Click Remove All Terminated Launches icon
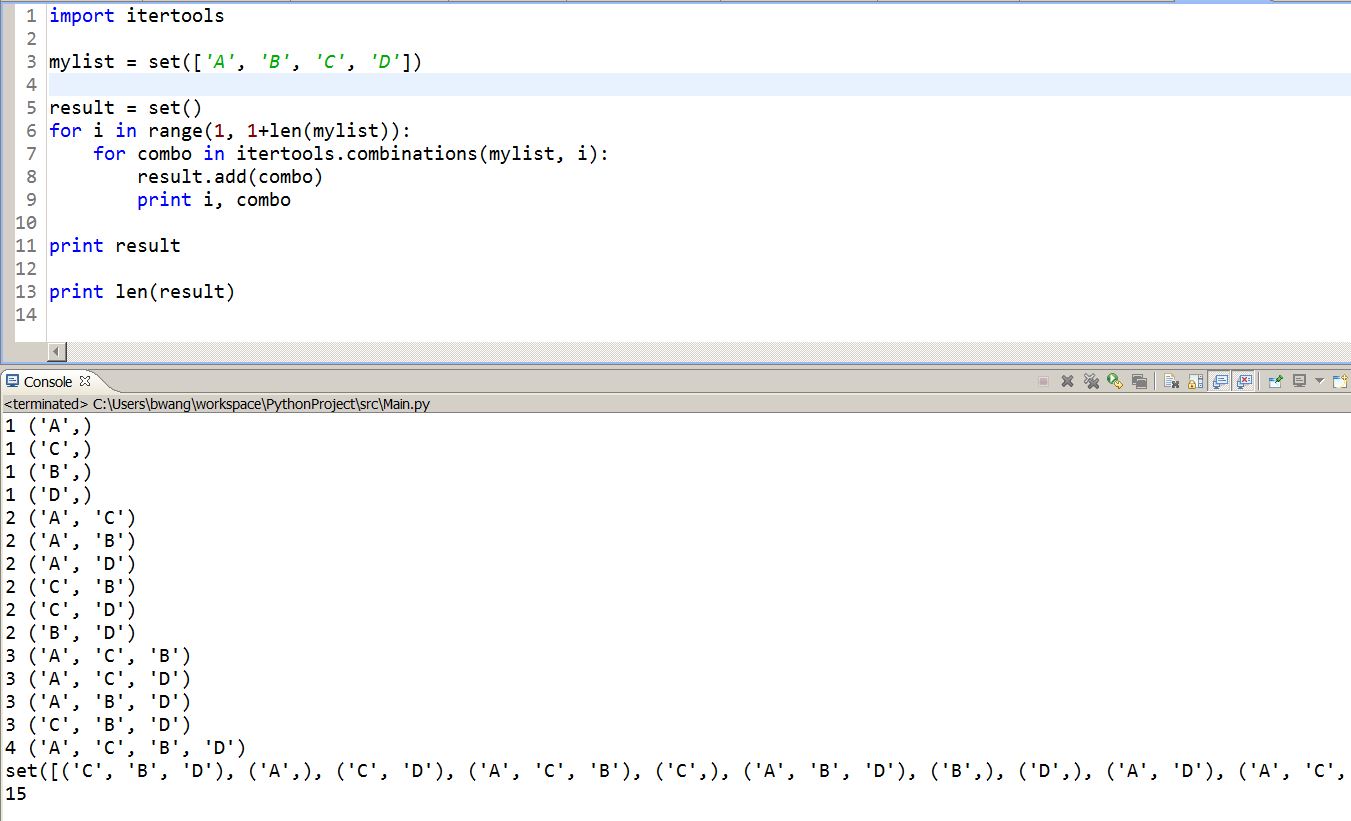This screenshot has width=1351, height=821. (1091, 381)
